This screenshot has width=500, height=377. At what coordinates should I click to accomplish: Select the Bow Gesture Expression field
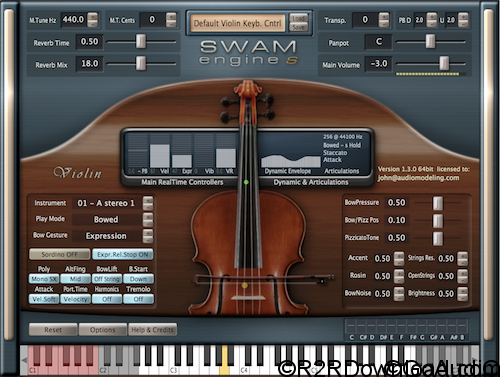(x=106, y=236)
